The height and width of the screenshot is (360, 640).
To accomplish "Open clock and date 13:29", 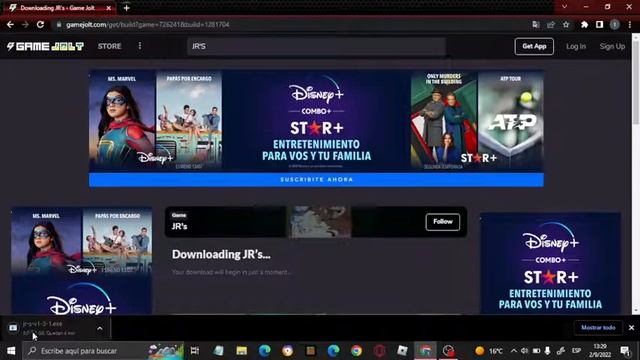I will pos(600,351).
